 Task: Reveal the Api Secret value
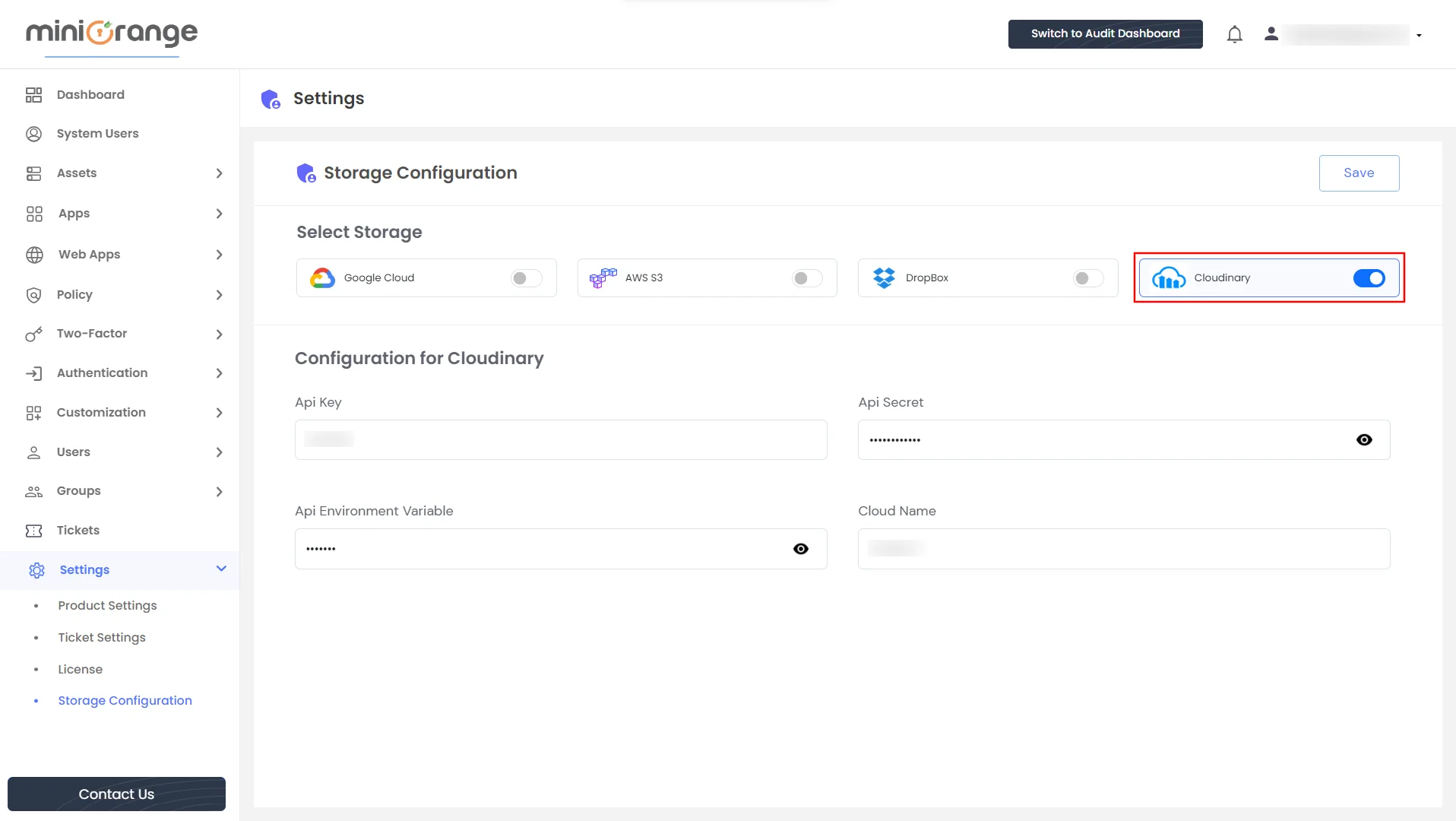point(1364,439)
